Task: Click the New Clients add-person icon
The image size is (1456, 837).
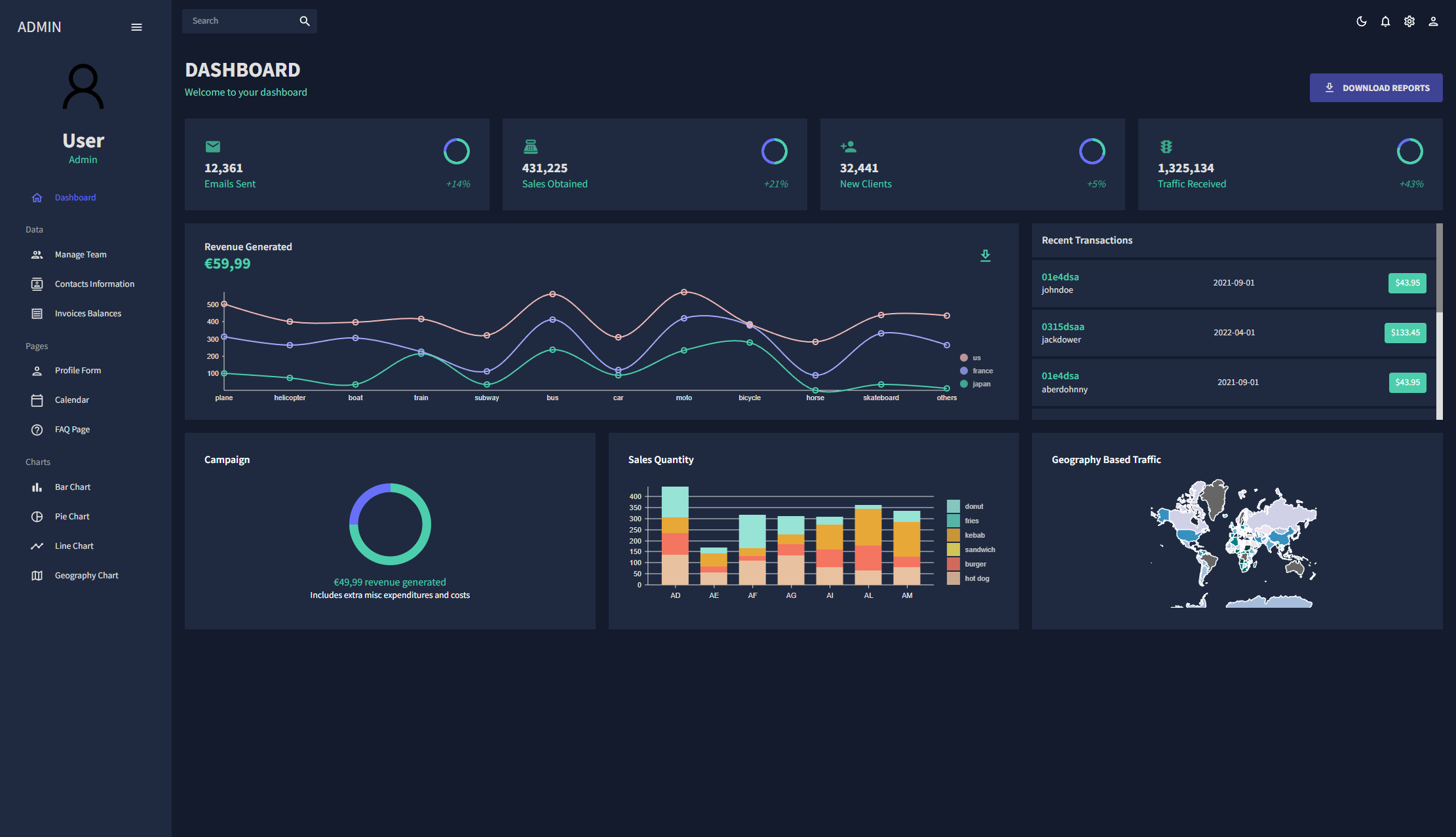Action: pyautogui.click(x=848, y=147)
